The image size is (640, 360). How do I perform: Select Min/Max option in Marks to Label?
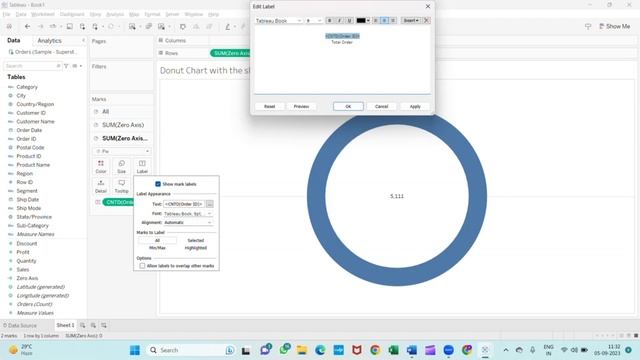(x=157, y=248)
